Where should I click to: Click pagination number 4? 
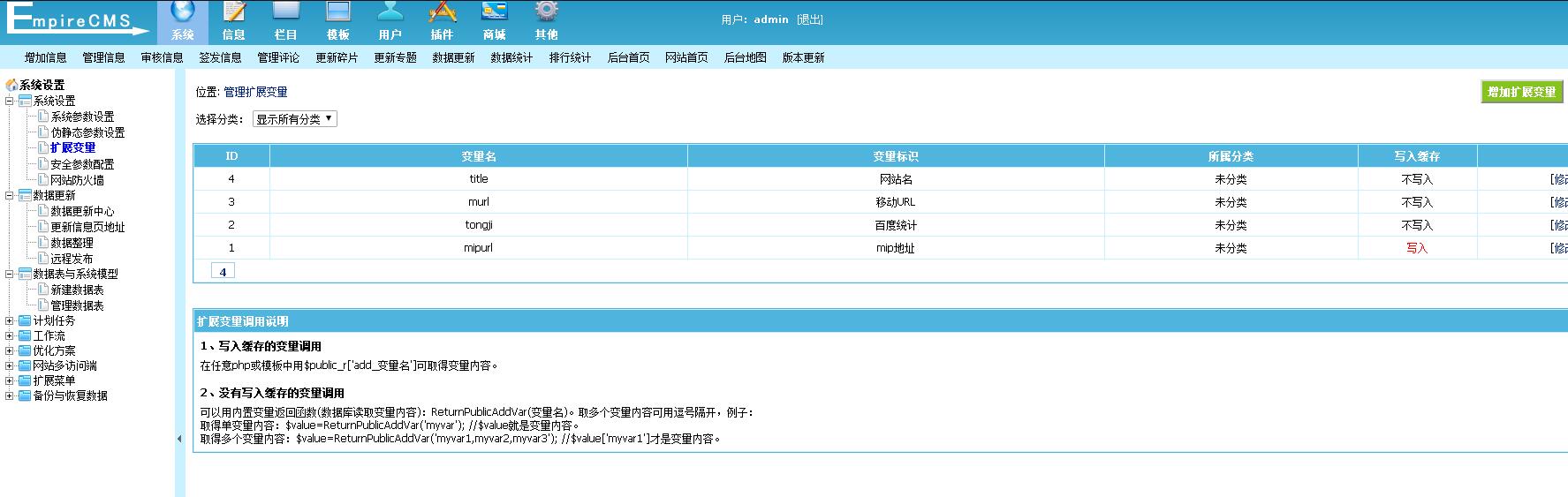pos(223,272)
